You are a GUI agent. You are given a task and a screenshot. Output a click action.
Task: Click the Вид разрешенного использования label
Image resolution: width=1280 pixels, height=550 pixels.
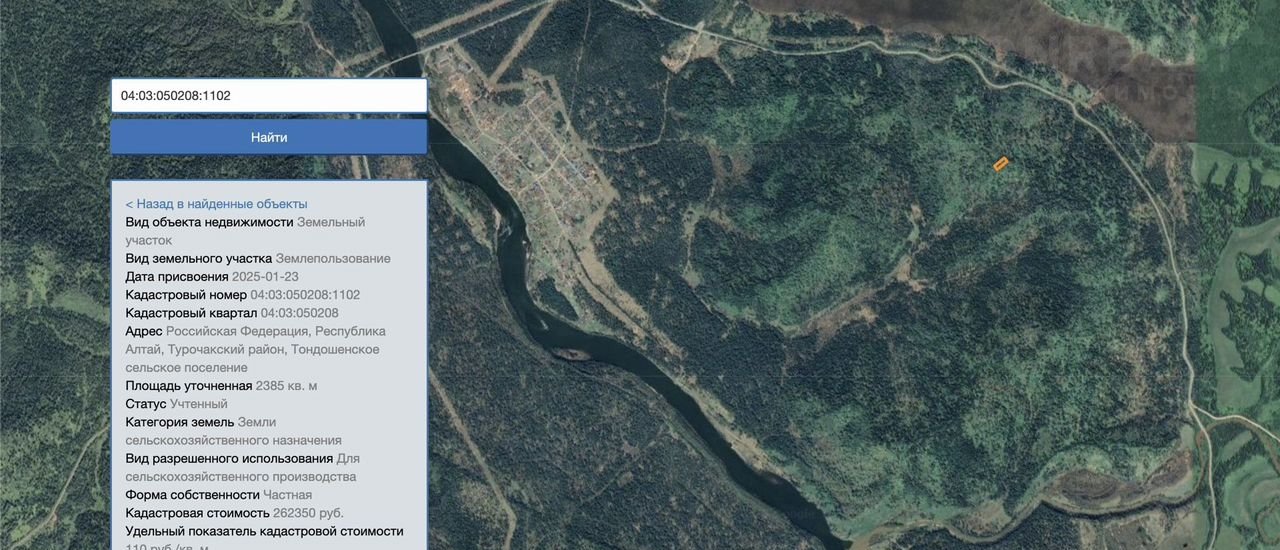point(229,459)
